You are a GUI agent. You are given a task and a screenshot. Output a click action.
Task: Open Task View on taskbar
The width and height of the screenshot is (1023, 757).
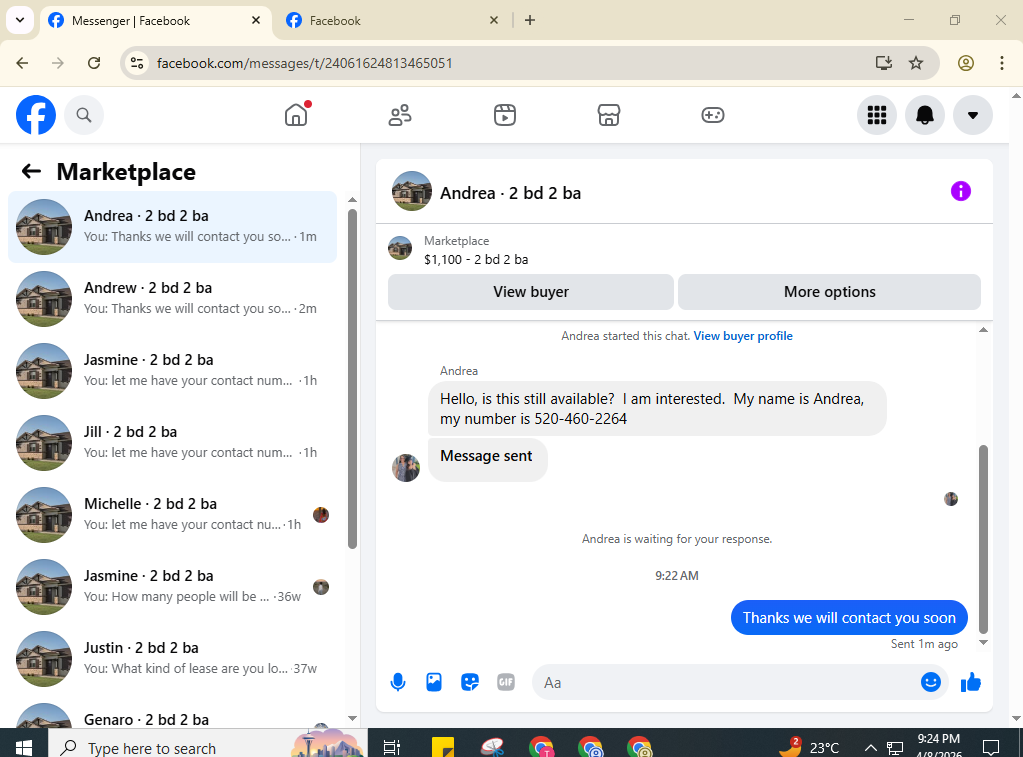pos(391,747)
